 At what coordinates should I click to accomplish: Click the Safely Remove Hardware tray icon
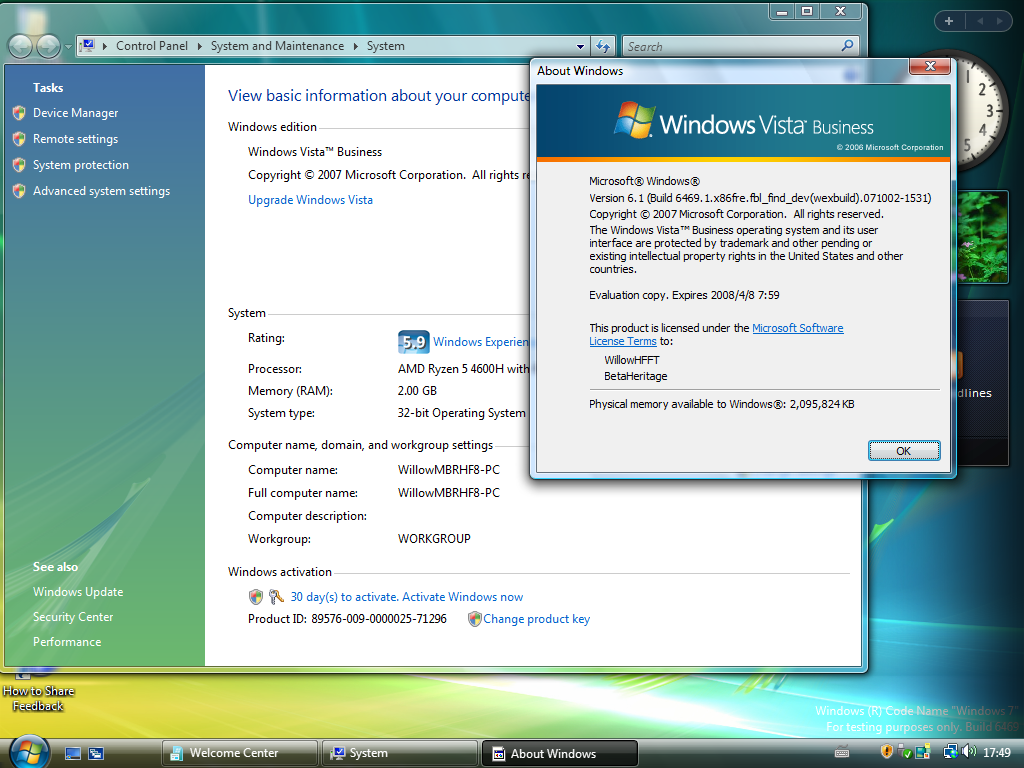coord(904,752)
